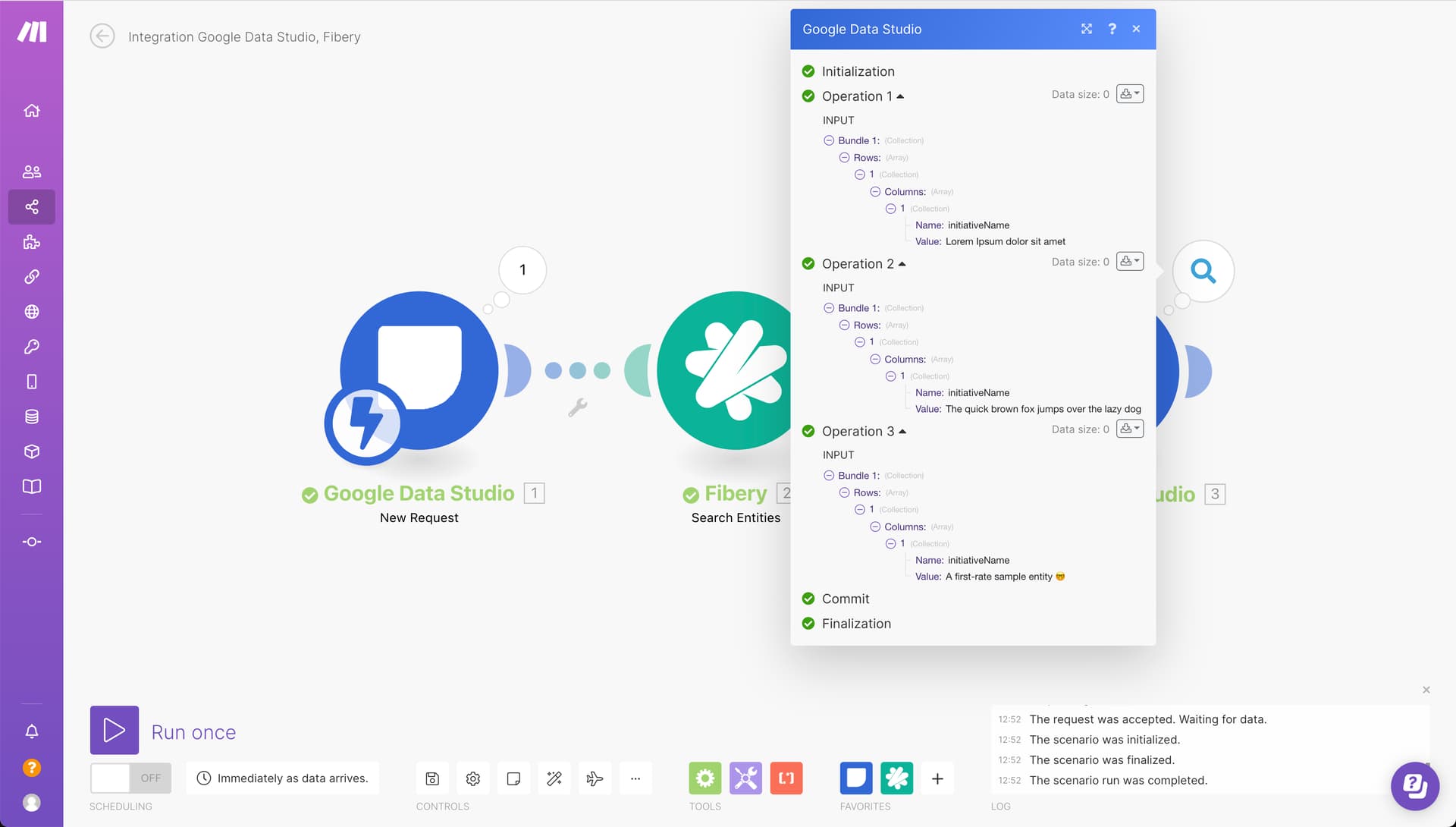Screen dimensions: 1456x827
Task: Collapse Bundle 1 under Operation 3
Action: 829,476
